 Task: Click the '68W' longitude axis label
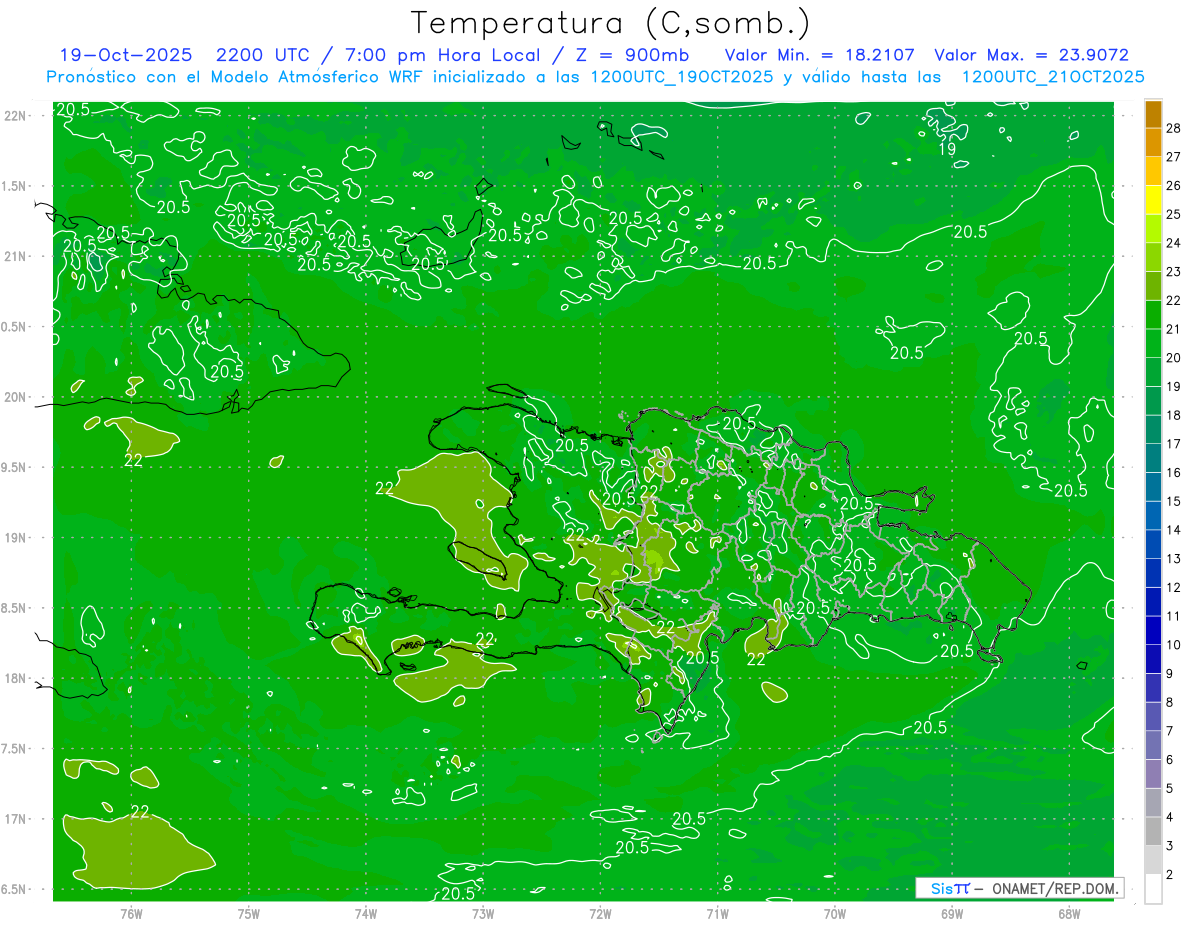[x=1068, y=913]
